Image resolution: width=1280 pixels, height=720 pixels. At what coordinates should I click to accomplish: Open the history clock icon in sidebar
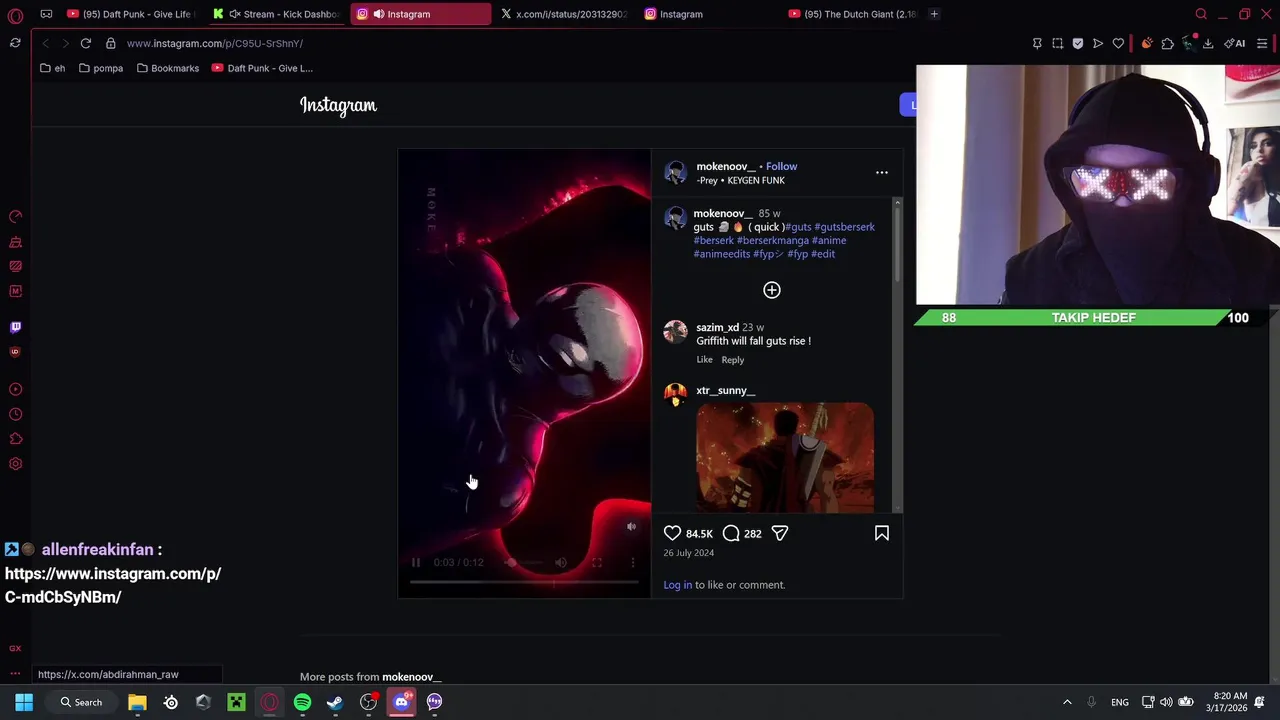coord(15,414)
